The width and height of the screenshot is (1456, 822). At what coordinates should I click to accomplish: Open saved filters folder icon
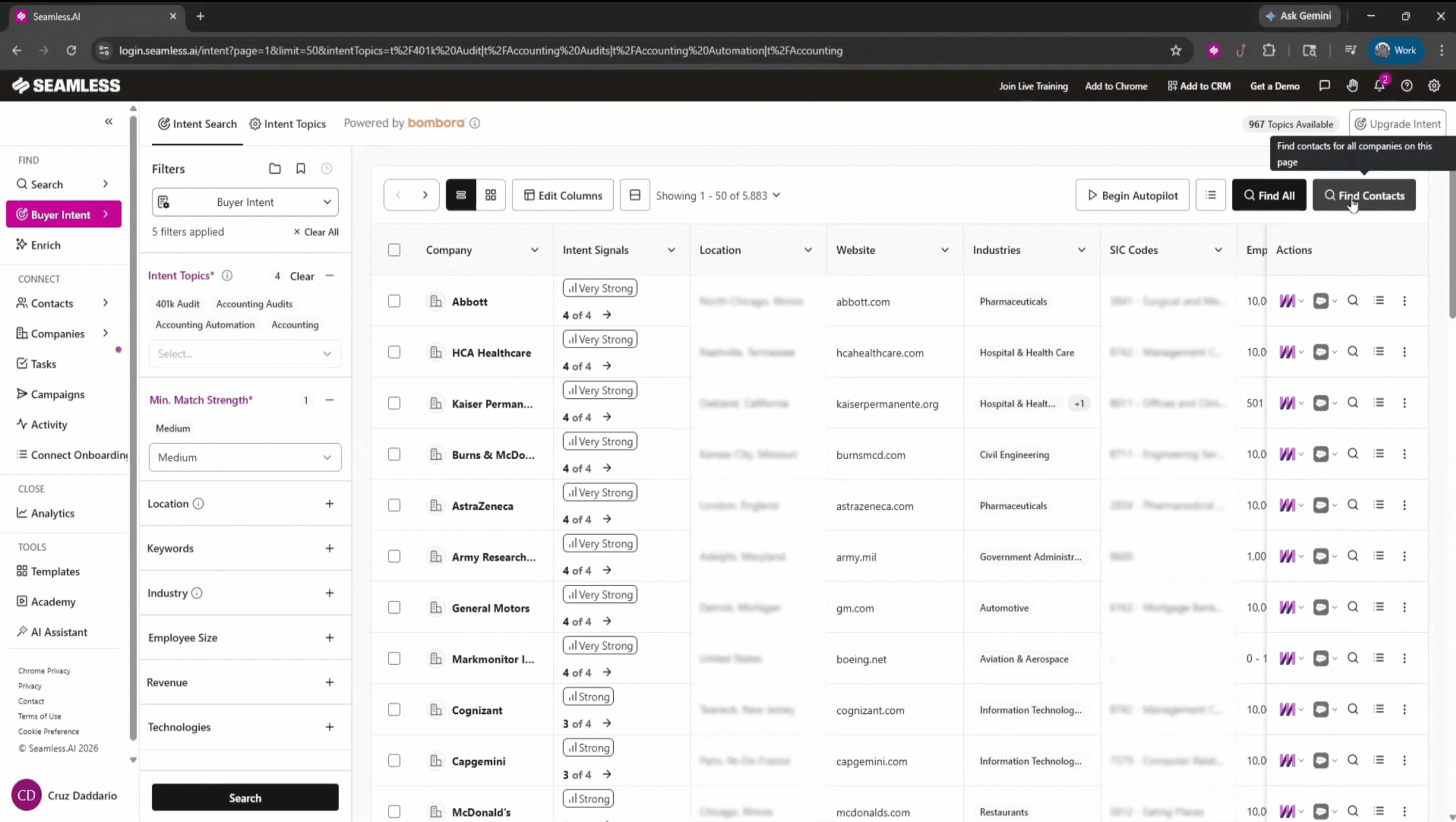click(x=275, y=168)
